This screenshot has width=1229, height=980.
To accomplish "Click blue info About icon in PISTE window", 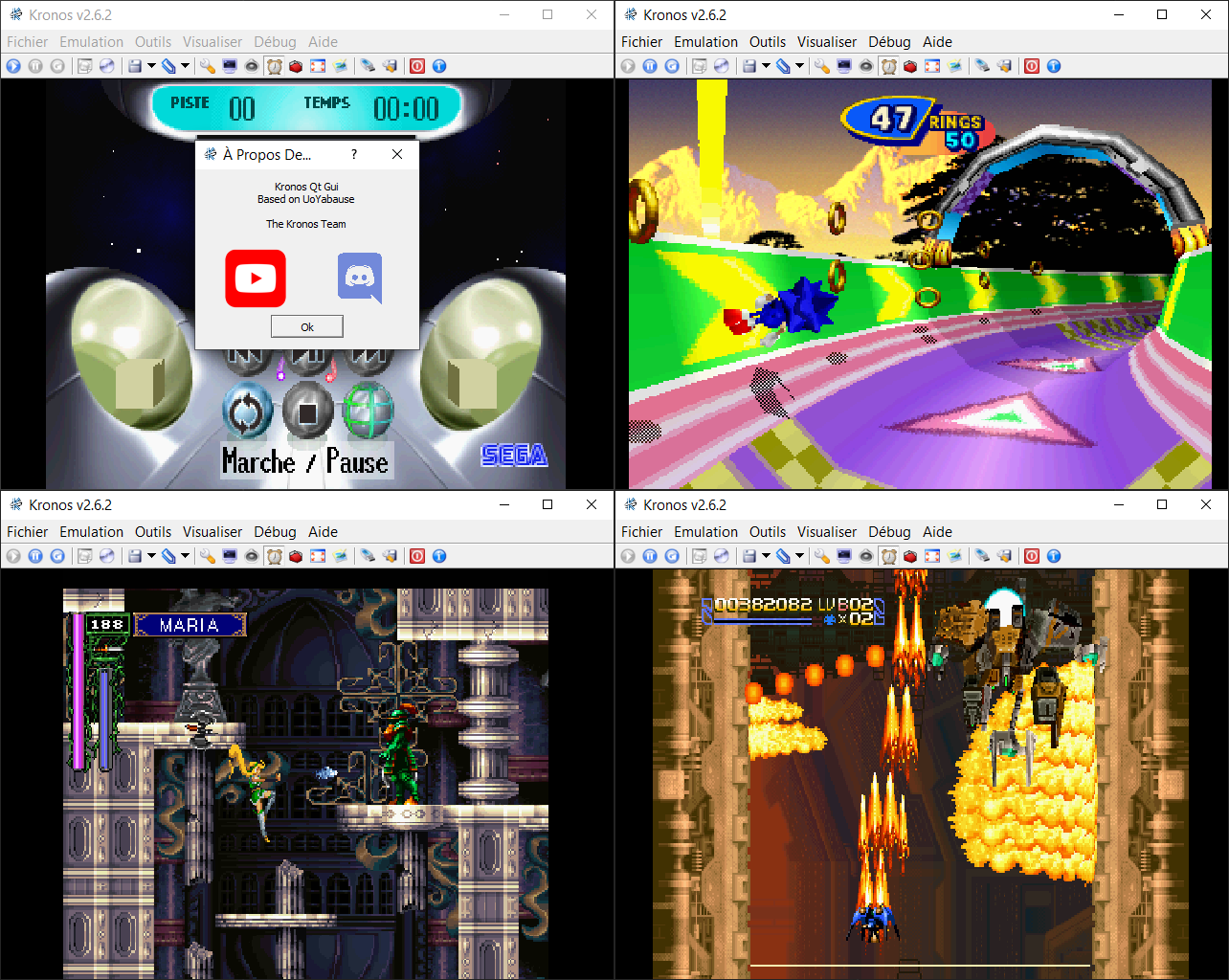I will pyautogui.click(x=439, y=66).
